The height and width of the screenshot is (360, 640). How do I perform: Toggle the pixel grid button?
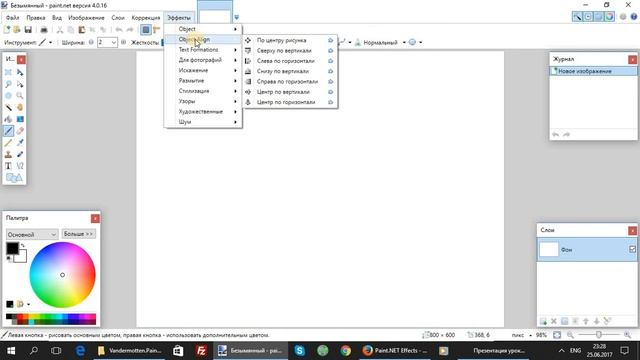[x=146, y=29]
